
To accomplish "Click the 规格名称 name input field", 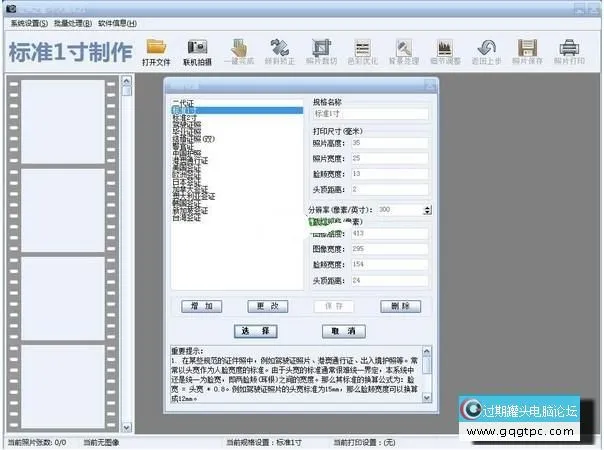I will tap(371, 114).
